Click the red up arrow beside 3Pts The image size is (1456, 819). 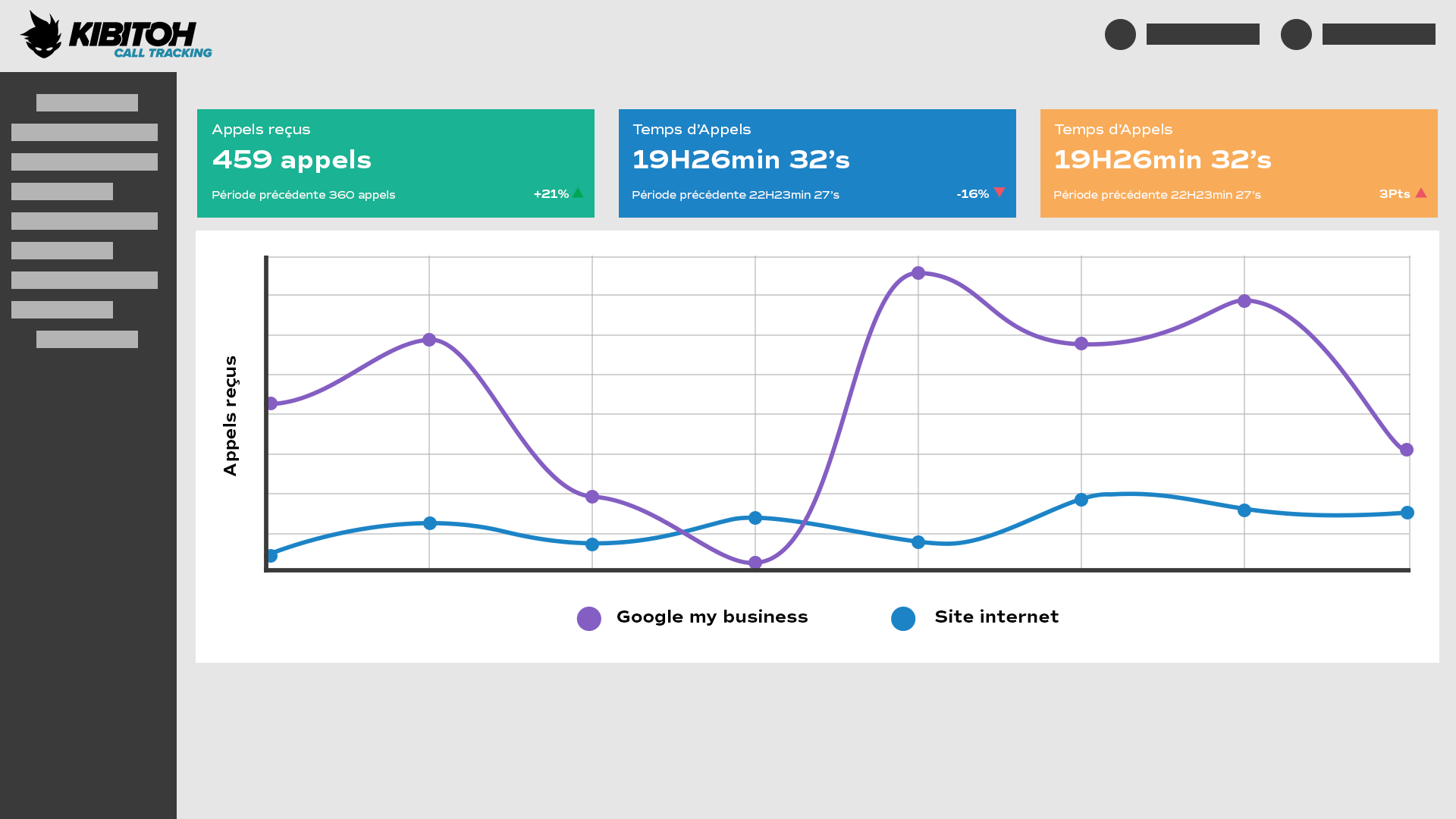pyautogui.click(x=1421, y=193)
